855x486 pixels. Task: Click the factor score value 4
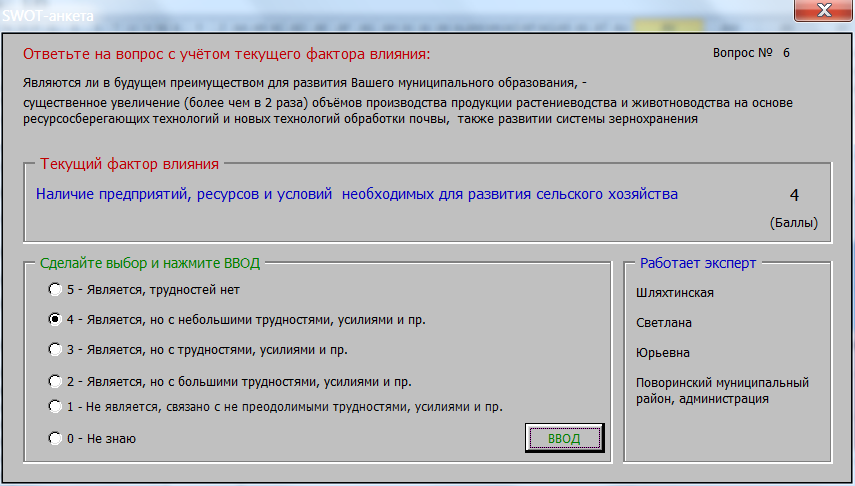794,195
